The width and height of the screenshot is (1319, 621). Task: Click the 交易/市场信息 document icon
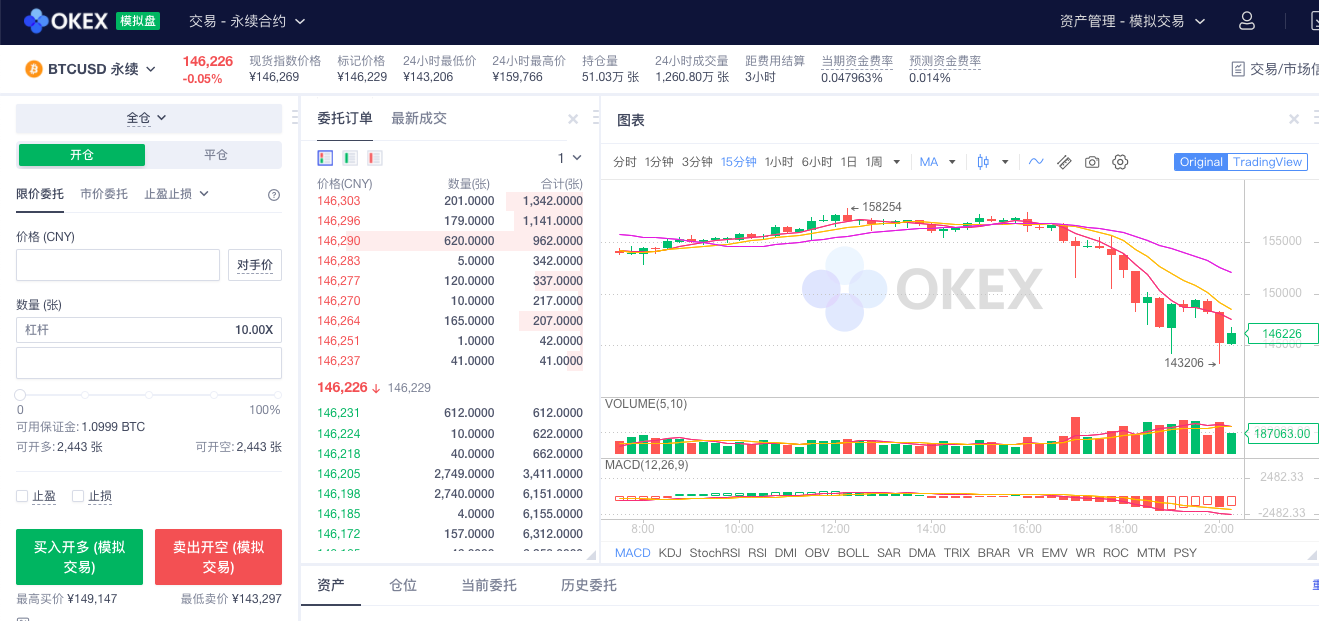click(1238, 69)
